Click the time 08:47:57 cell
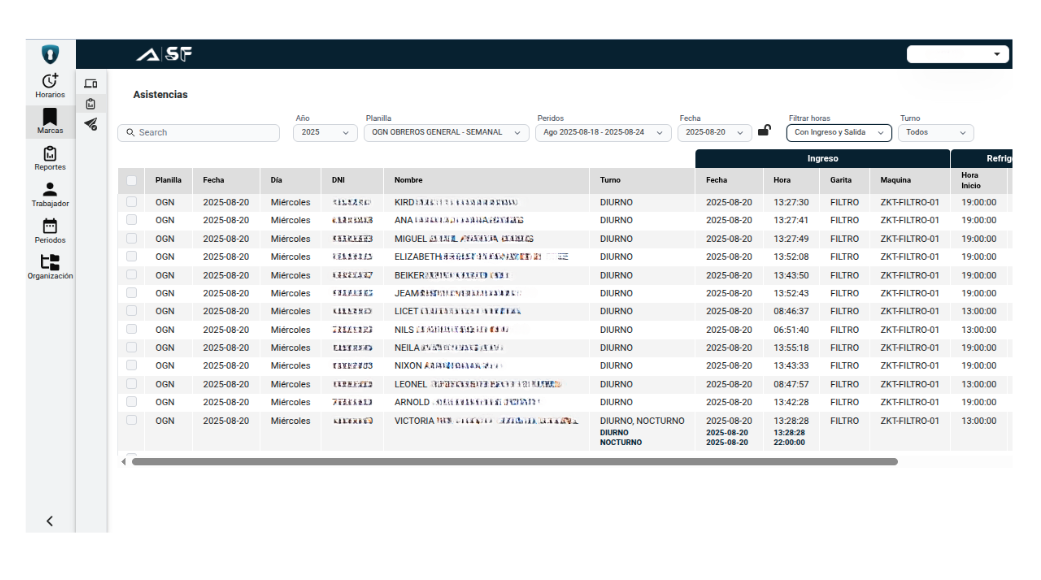Screen dimensions: 1041x580 pos(791,384)
